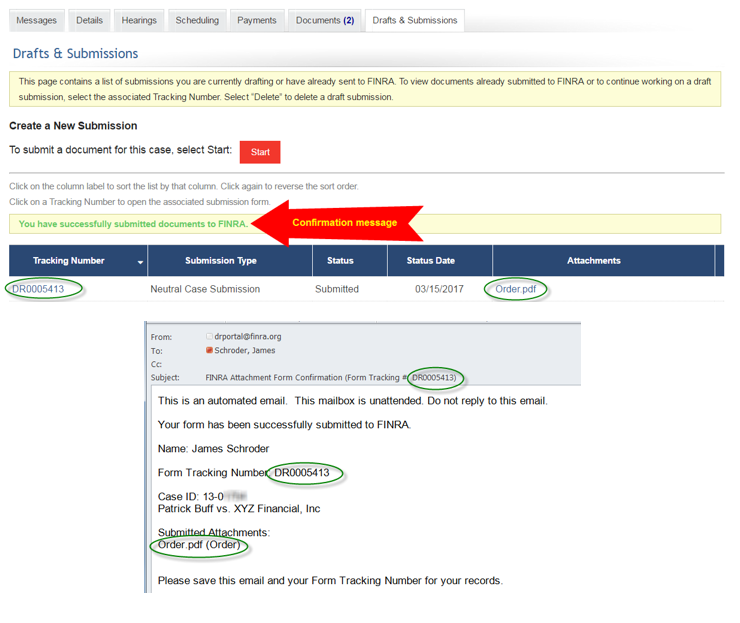
Task: Click the Attachments column header
Action: click(x=593, y=261)
